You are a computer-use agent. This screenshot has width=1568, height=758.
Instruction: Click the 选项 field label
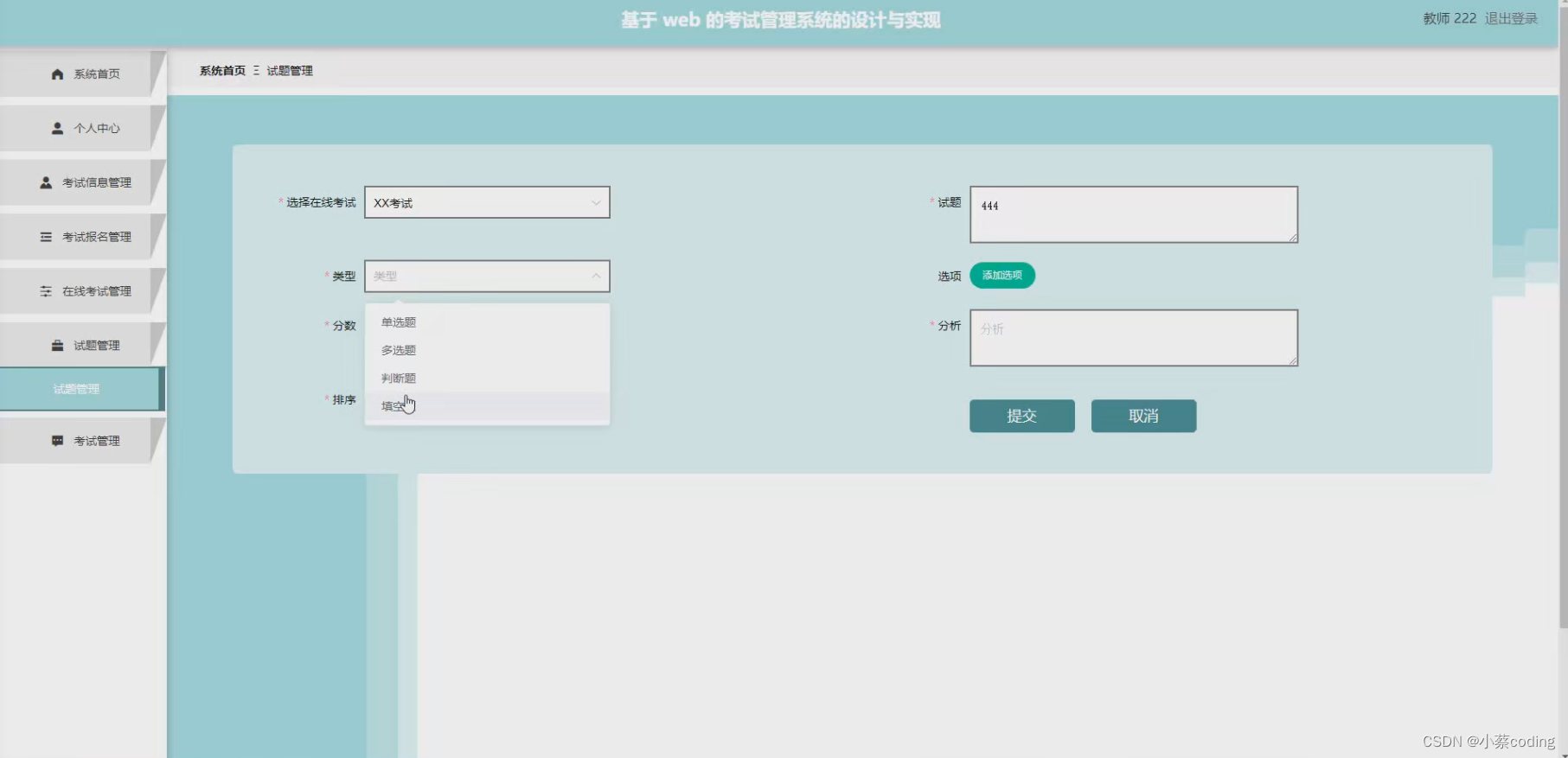(950, 276)
